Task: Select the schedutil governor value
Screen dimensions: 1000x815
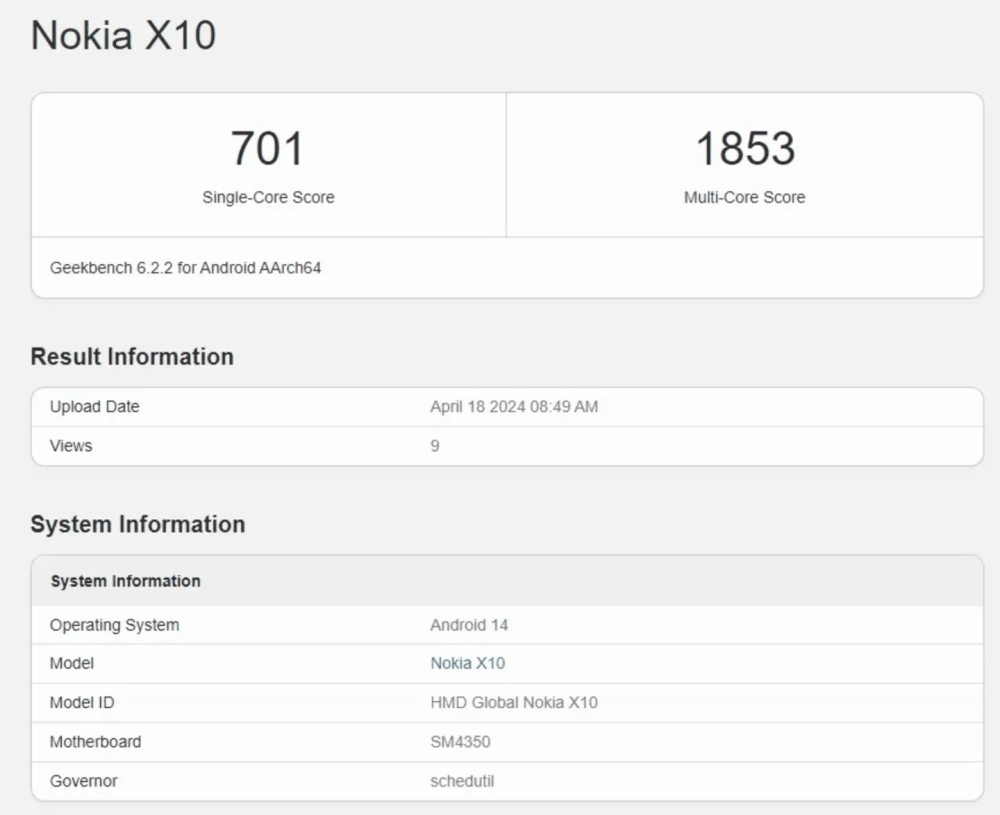Action: pos(461,781)
